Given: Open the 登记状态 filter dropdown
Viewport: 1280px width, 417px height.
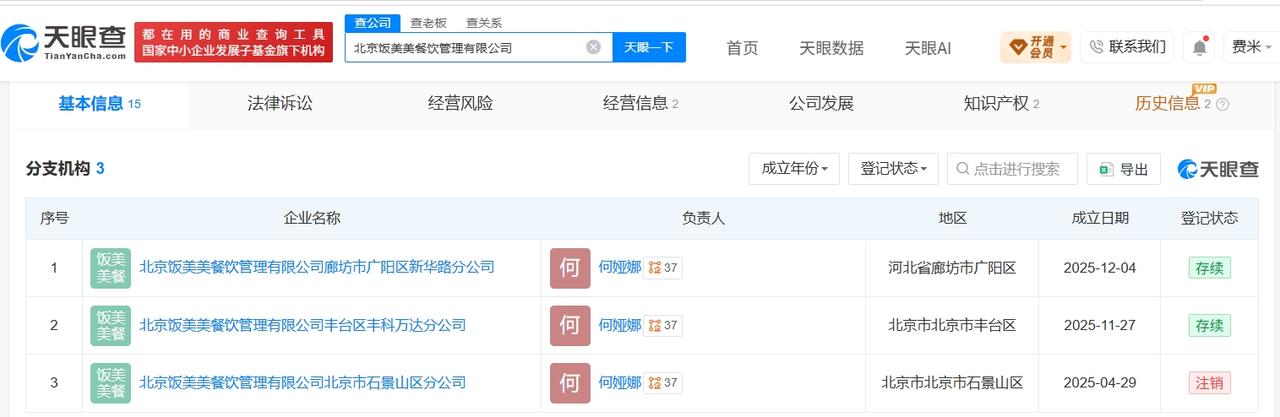Looking at the screenshot, I should tap(893, 169).
